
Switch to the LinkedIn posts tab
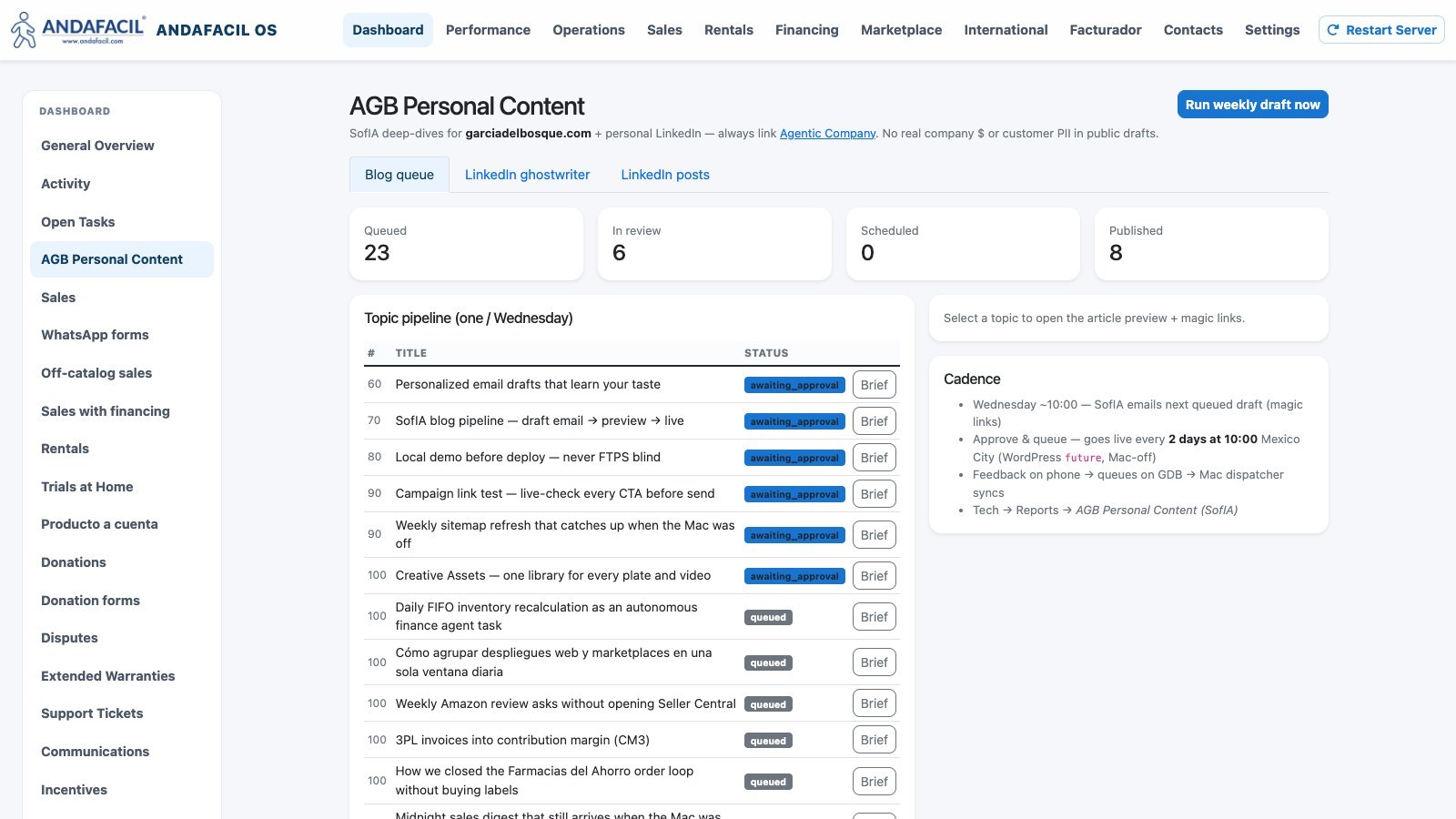point(665,175)
